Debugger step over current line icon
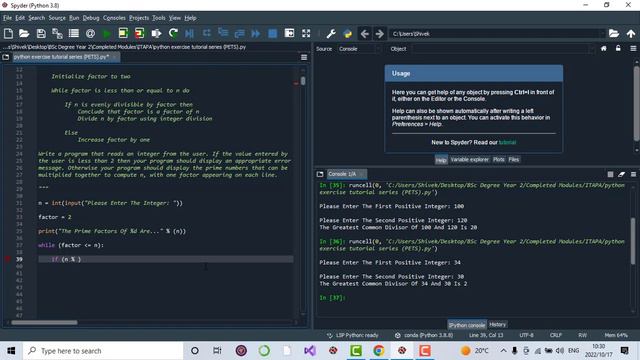This screenshot has width=640, height=360. click(207, 33)
